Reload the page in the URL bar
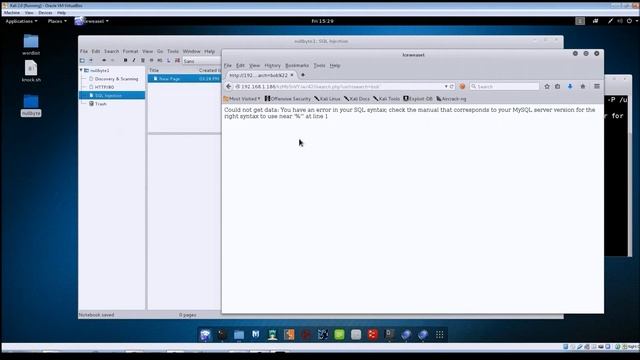Screen dimensions: 640x360 [452, 87]
